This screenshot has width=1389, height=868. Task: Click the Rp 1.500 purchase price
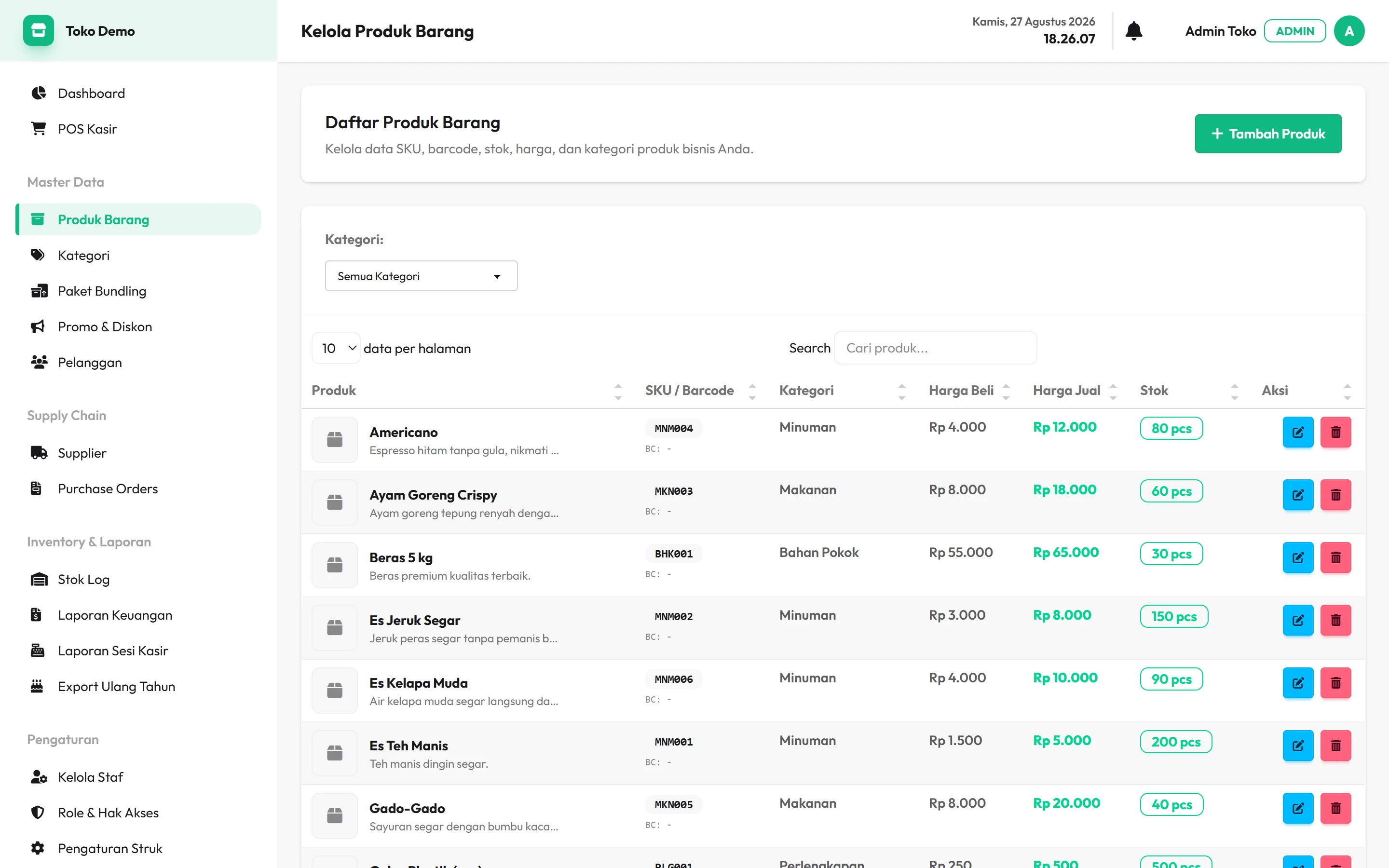pos(955,741)
